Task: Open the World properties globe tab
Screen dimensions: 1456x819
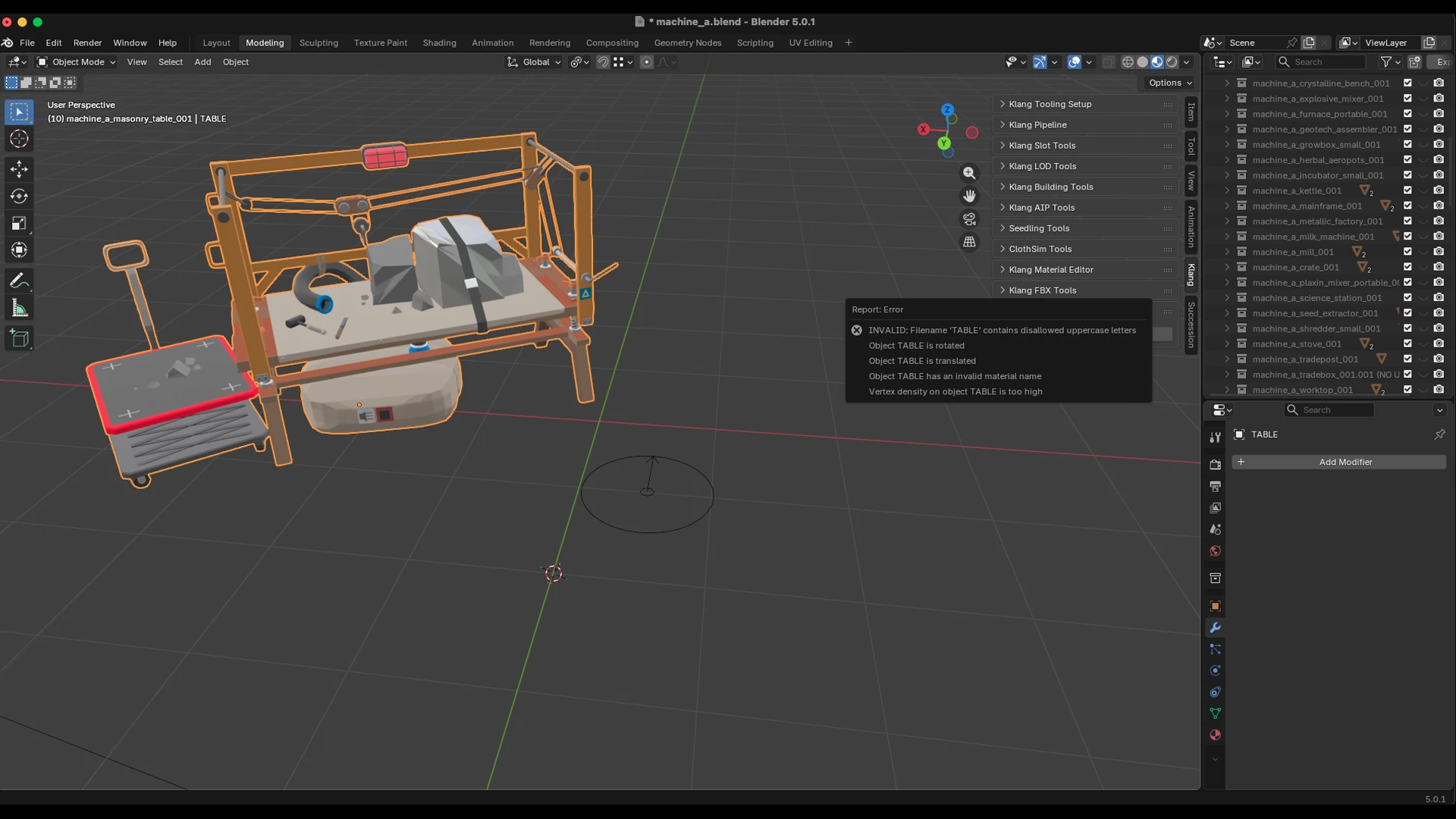Action: pyautogui.click(x=1215, y=551)
